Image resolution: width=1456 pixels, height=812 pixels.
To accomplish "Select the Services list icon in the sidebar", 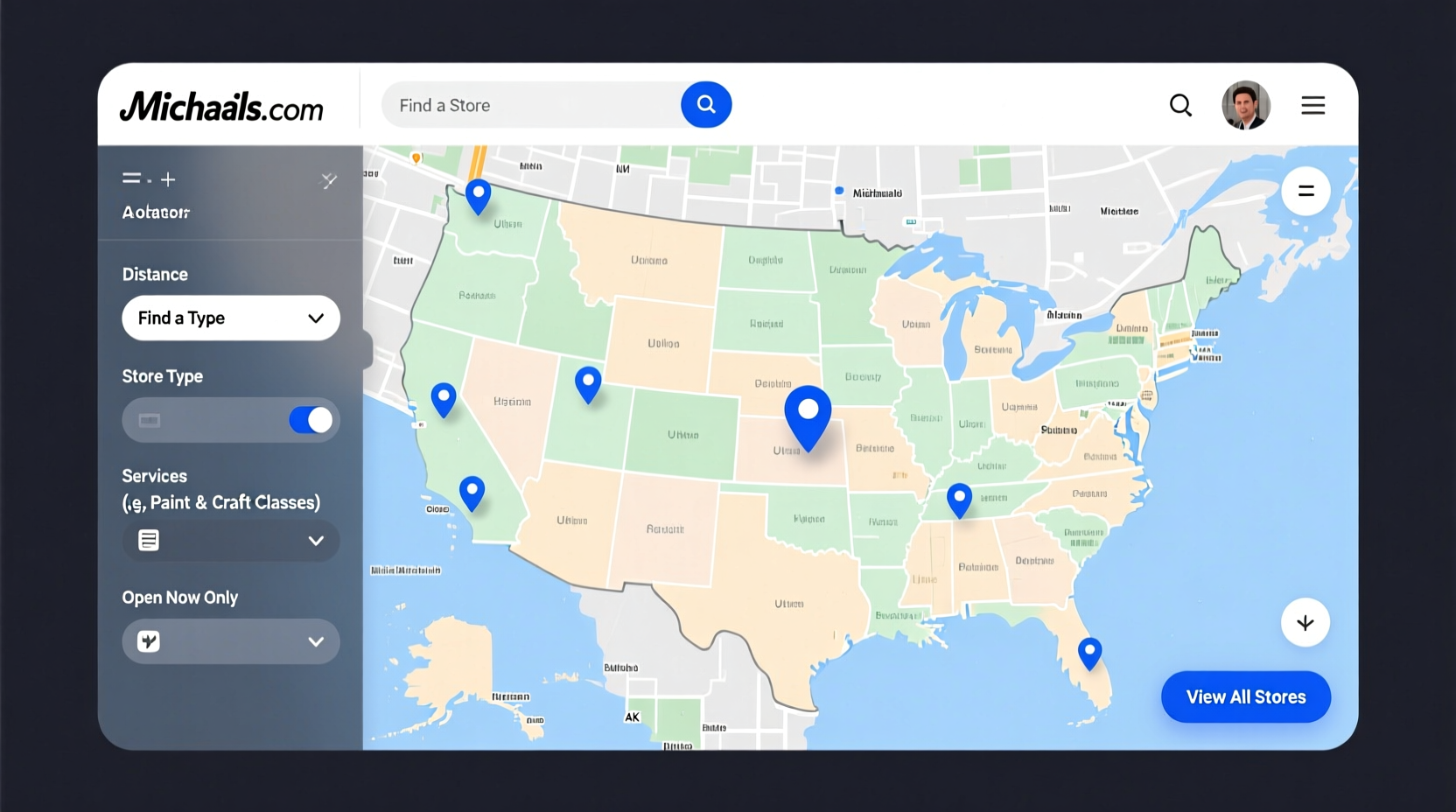I will coord(149,540).
